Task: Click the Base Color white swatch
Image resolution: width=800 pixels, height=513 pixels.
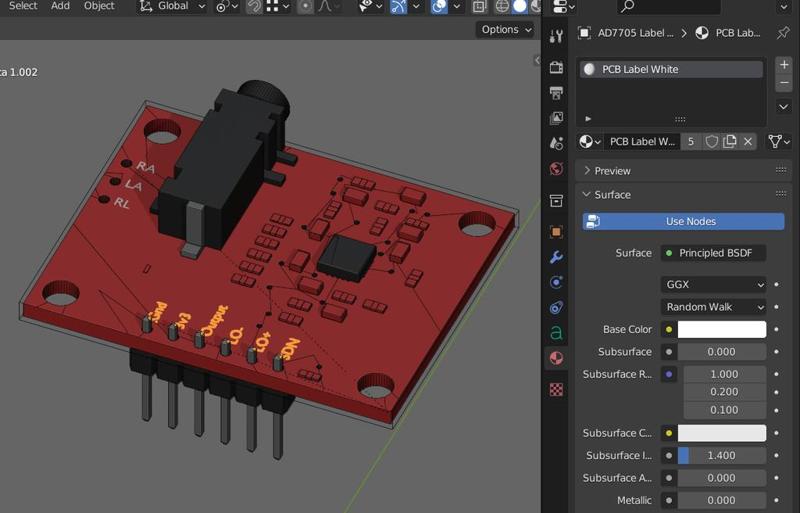Action: [722, 329]
